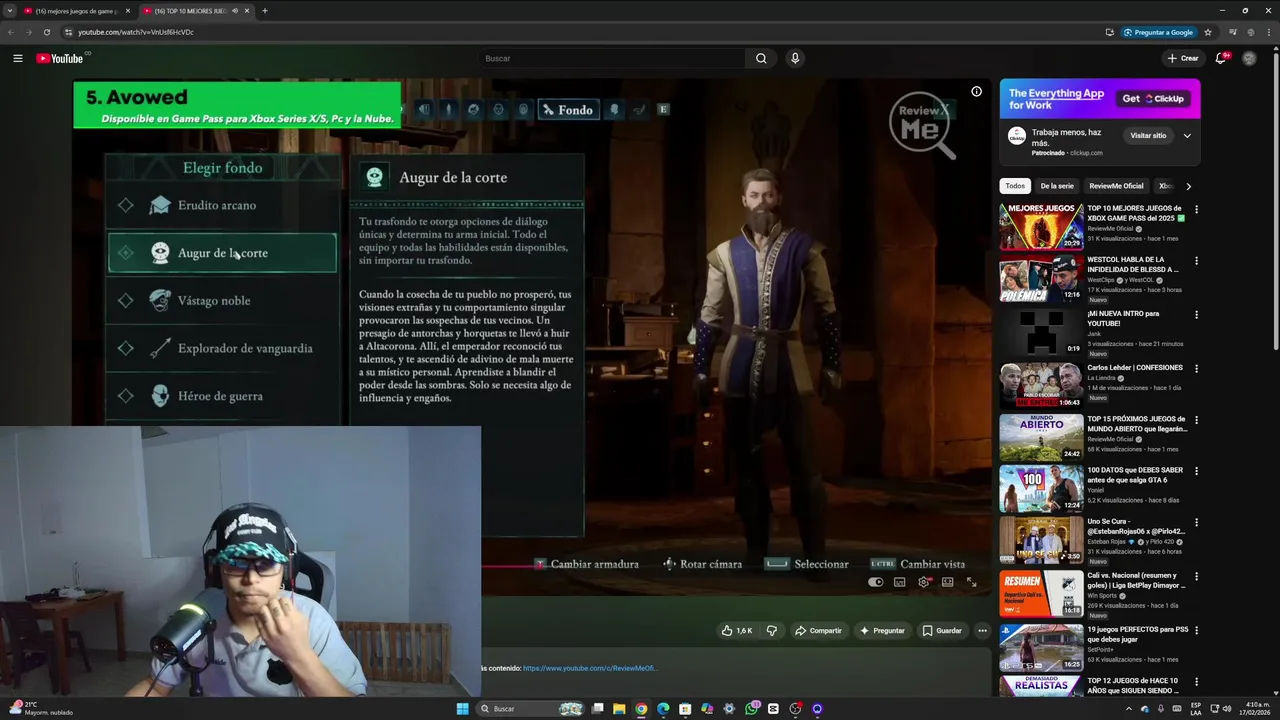Switch to theater mode in player

coord(947,582)
